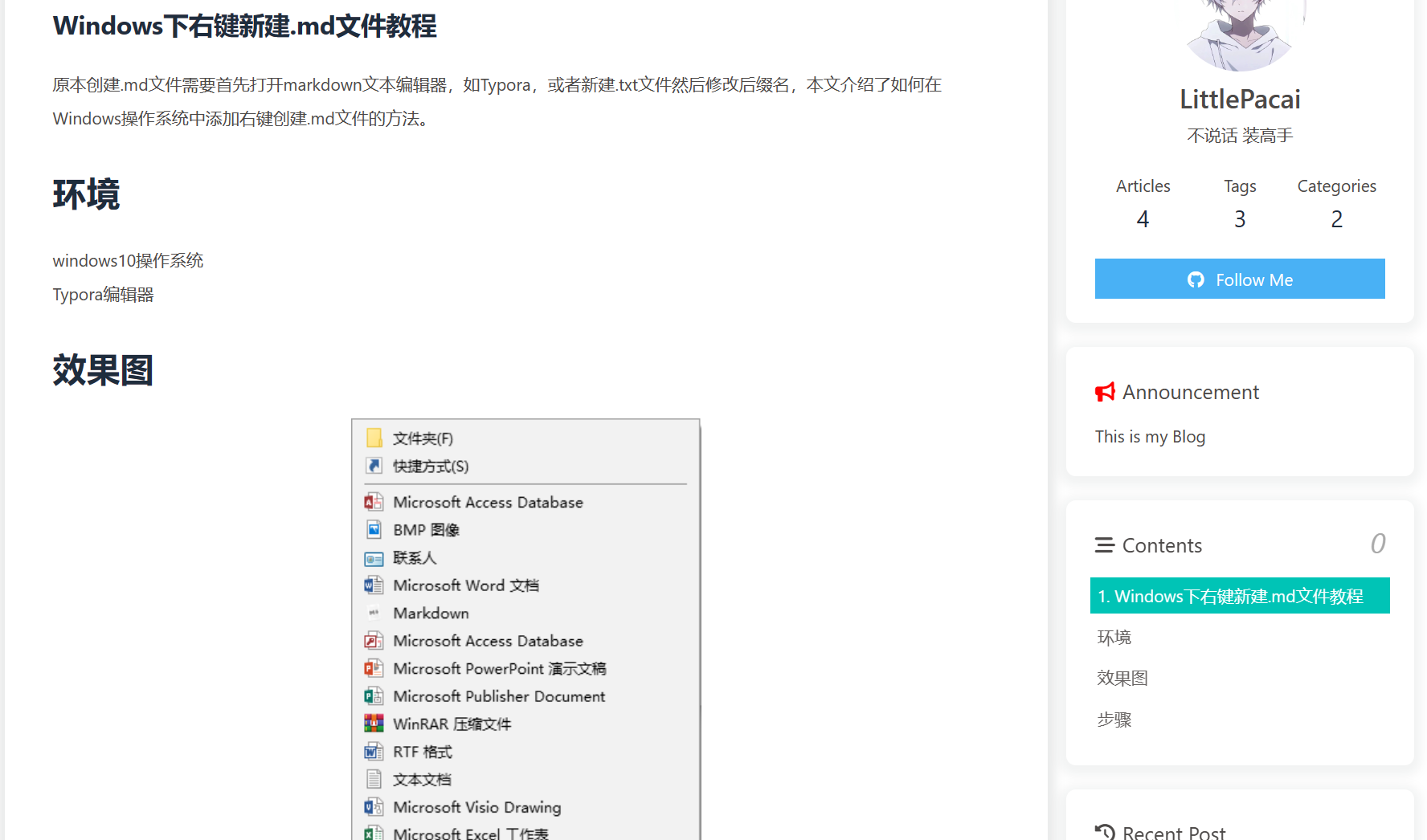This screenshot has width=1427, height=840.
Task: Click the GitHub icon in Follow Me button
Action: pos(1196,279)
